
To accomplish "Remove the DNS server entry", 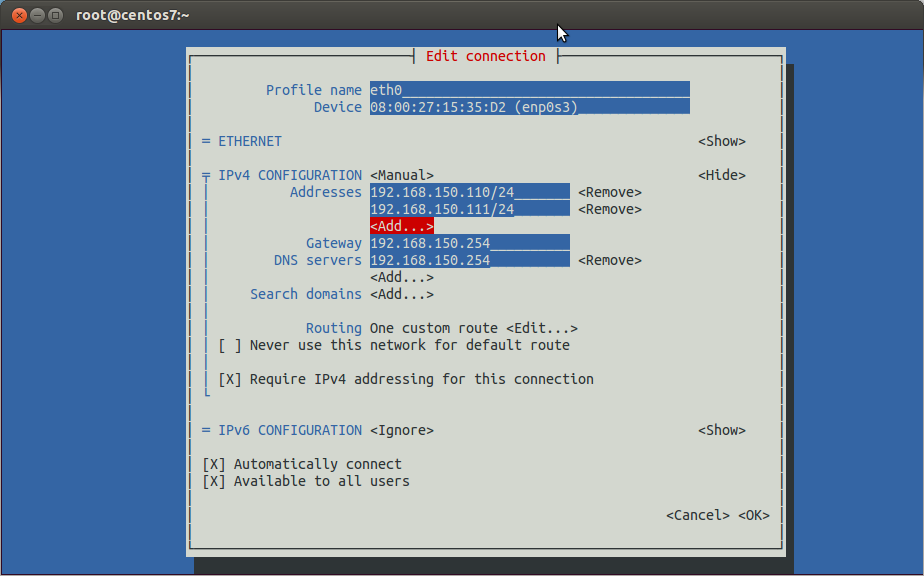I will point(610,260).
